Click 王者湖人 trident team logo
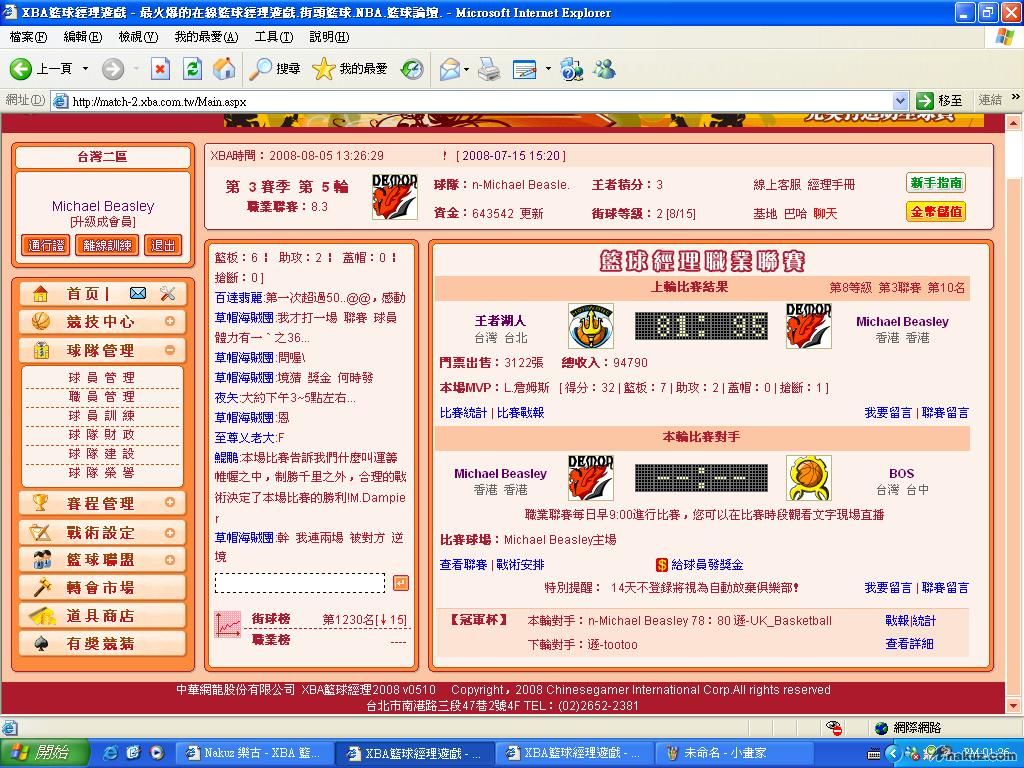This screenshot has height=768, width=1024. 591,326
